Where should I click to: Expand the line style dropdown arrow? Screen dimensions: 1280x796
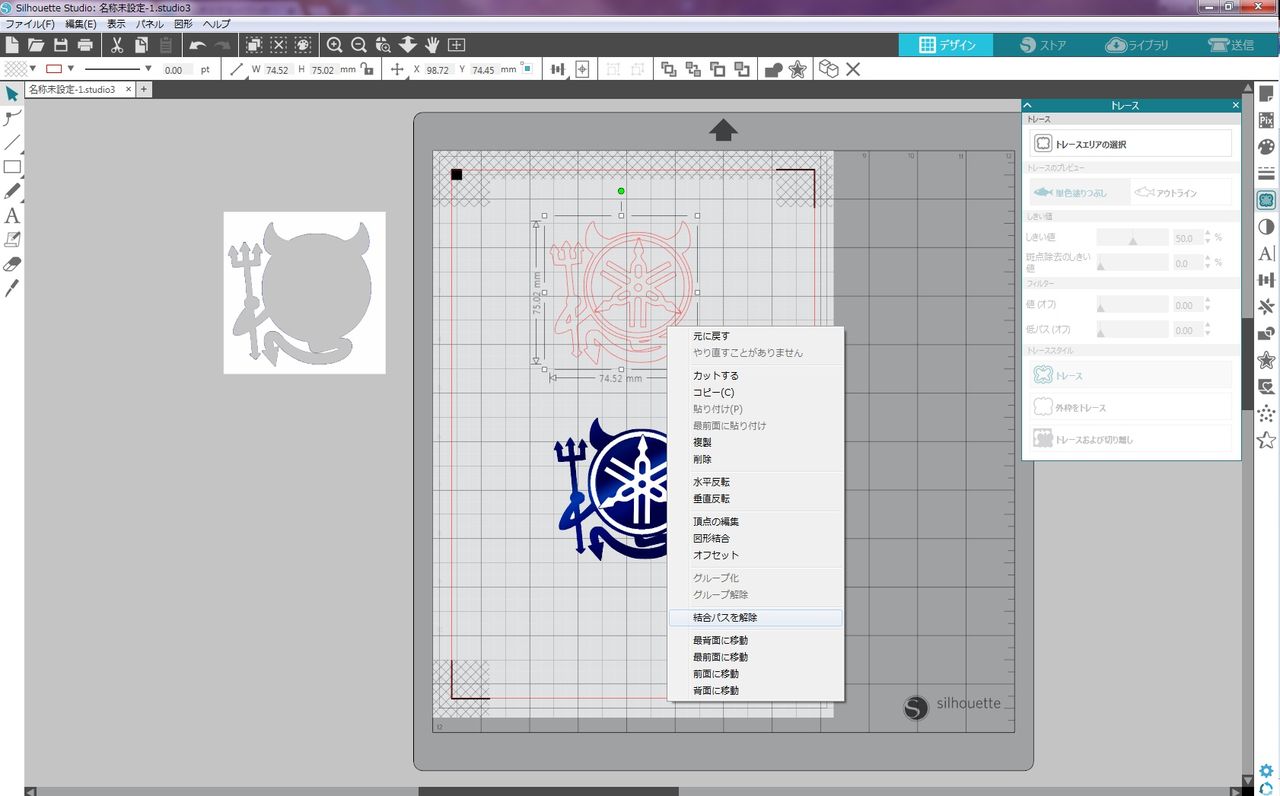(149, 69)
